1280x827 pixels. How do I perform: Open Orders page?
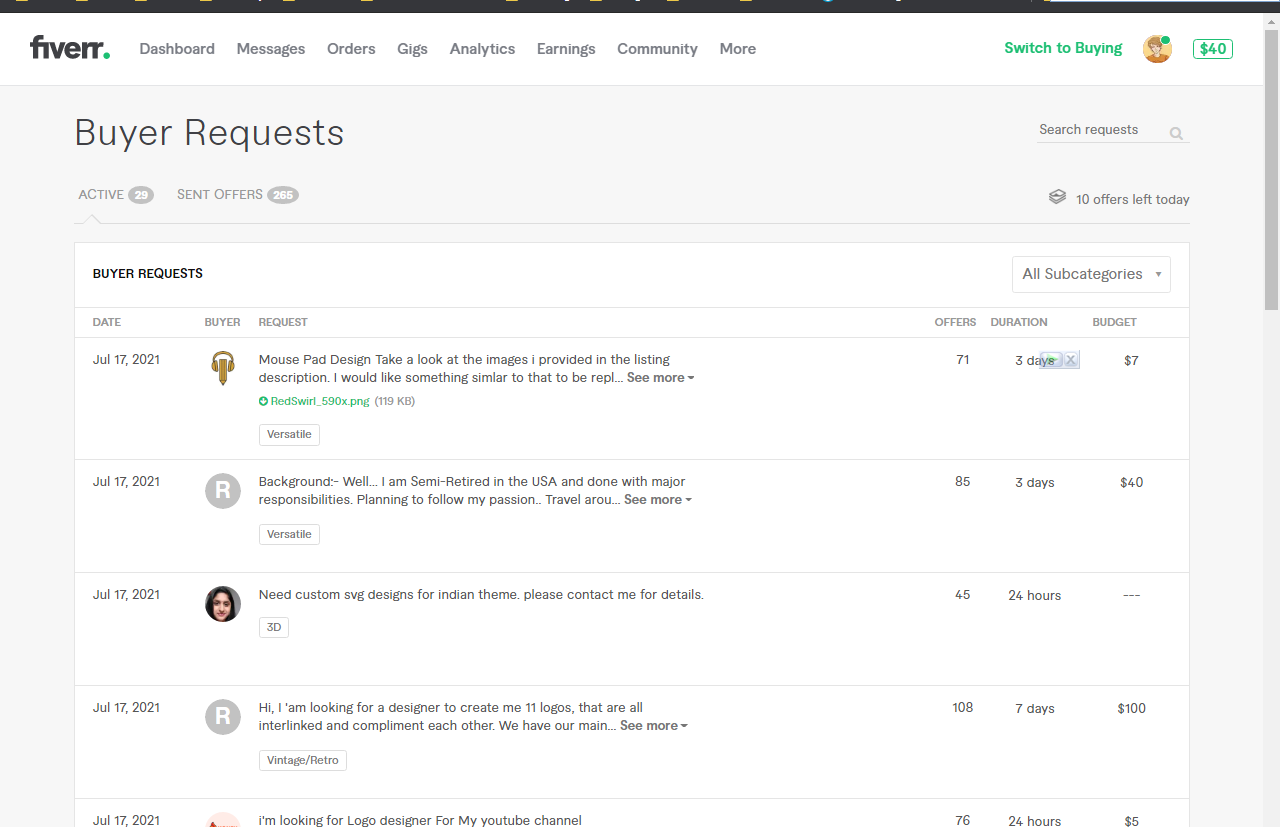[x=351, y=49]
